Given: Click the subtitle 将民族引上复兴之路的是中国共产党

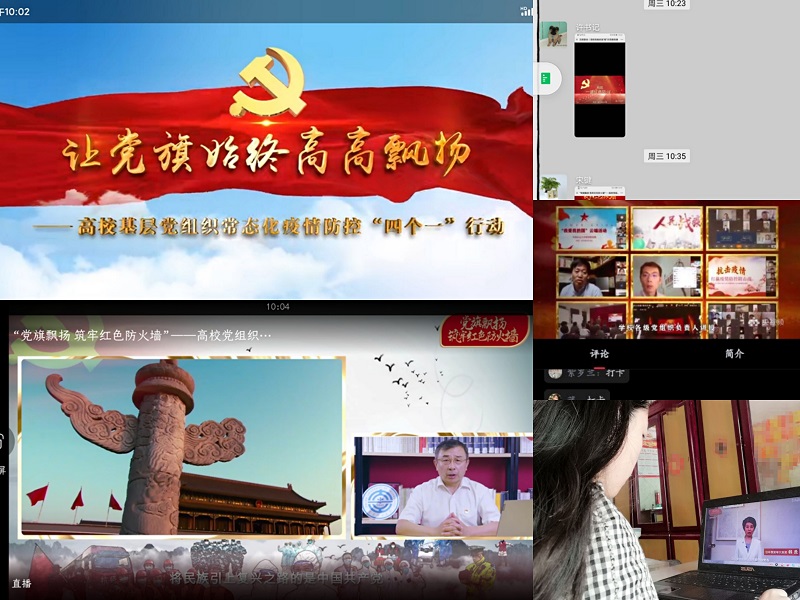Looking at the screenshot, I should pyautogui.click(x=276, y=578).
